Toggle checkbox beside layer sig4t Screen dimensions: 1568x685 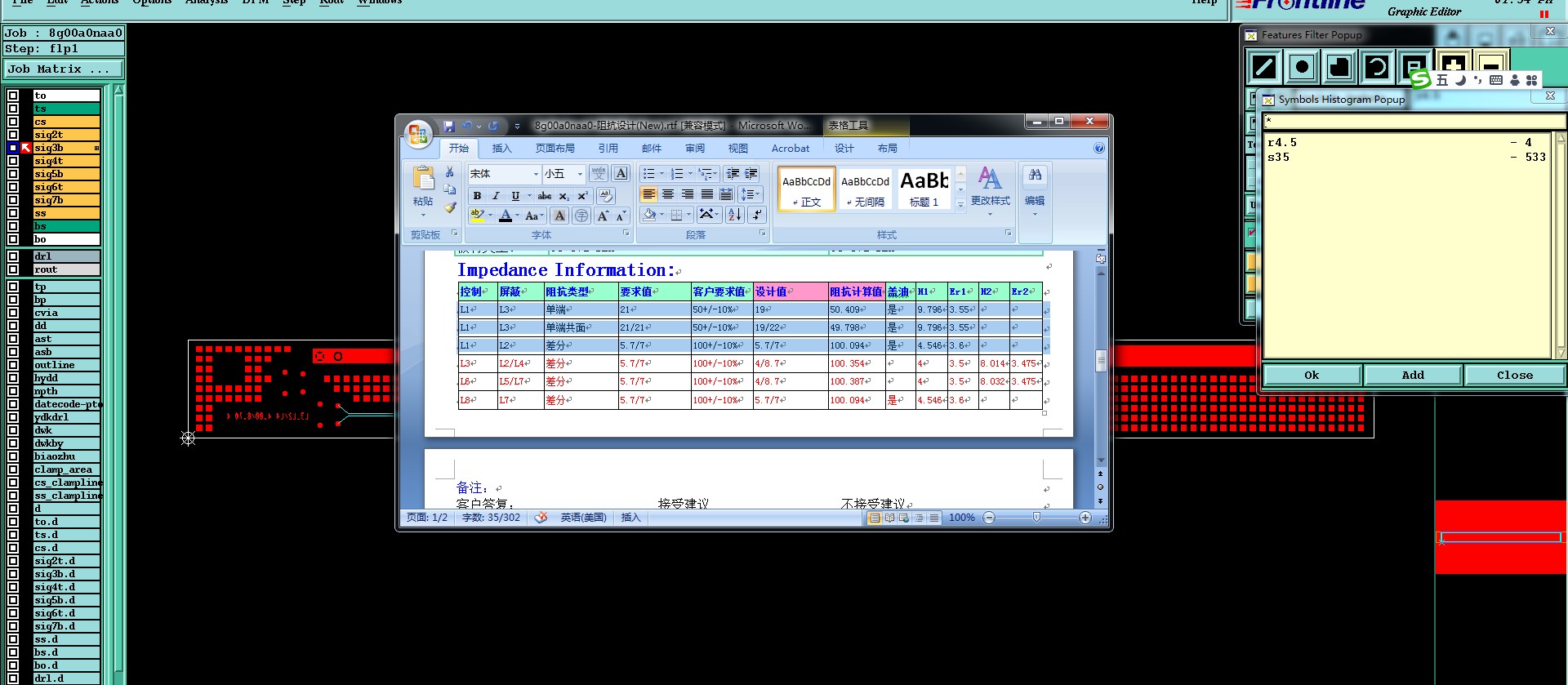[13, 161]
